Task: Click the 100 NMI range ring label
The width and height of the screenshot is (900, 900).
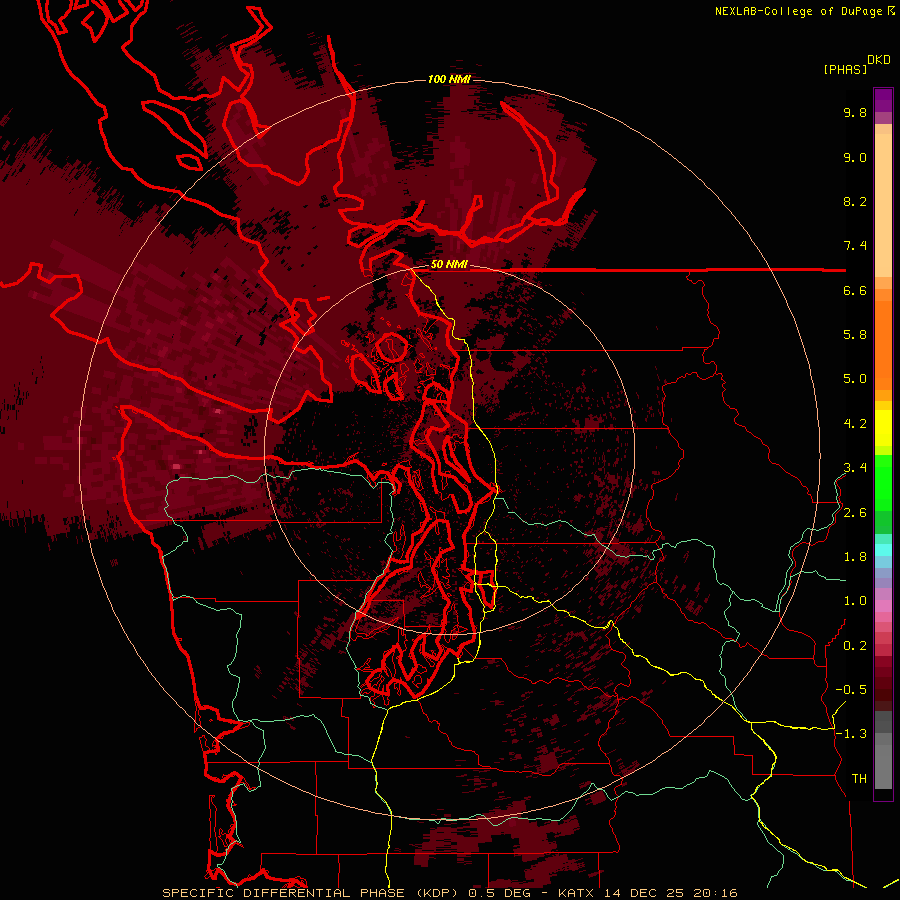Action: (x=449, y=79)
